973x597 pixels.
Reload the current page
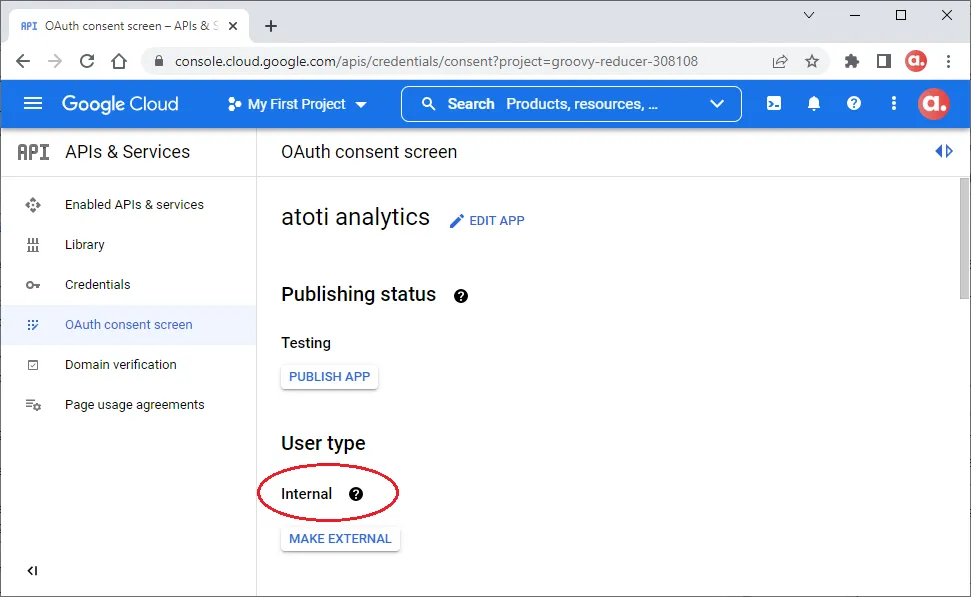click(87, 61)
